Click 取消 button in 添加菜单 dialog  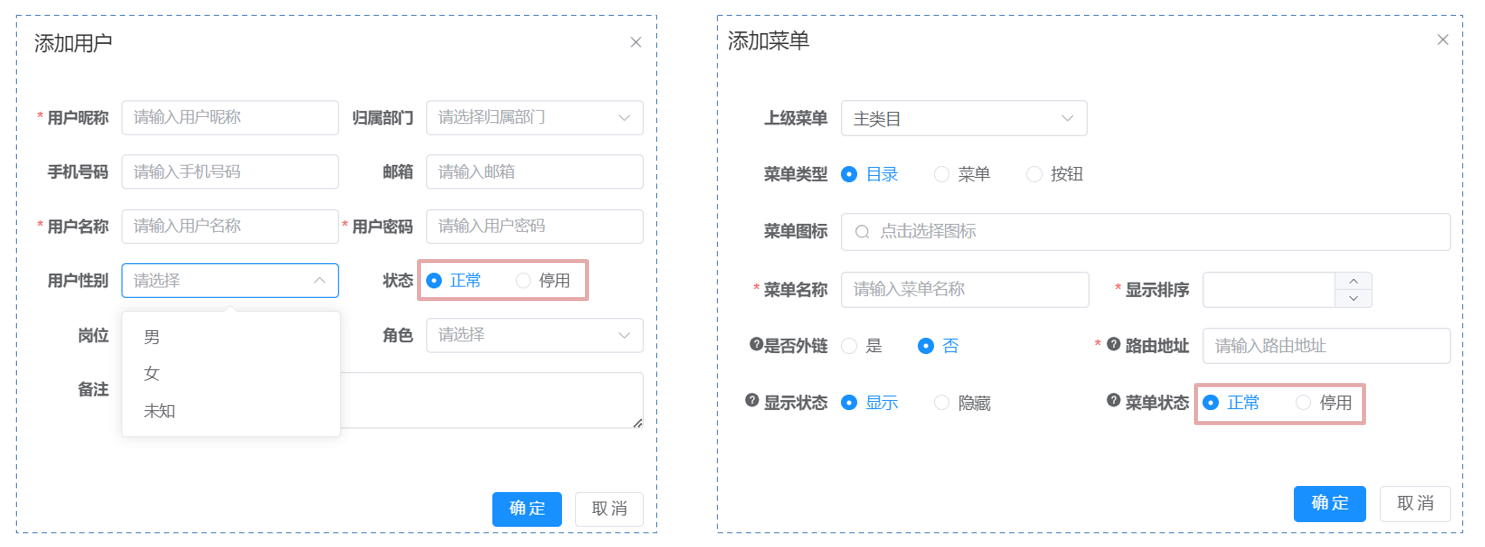pyautogui.click(x=1414, y=504)
